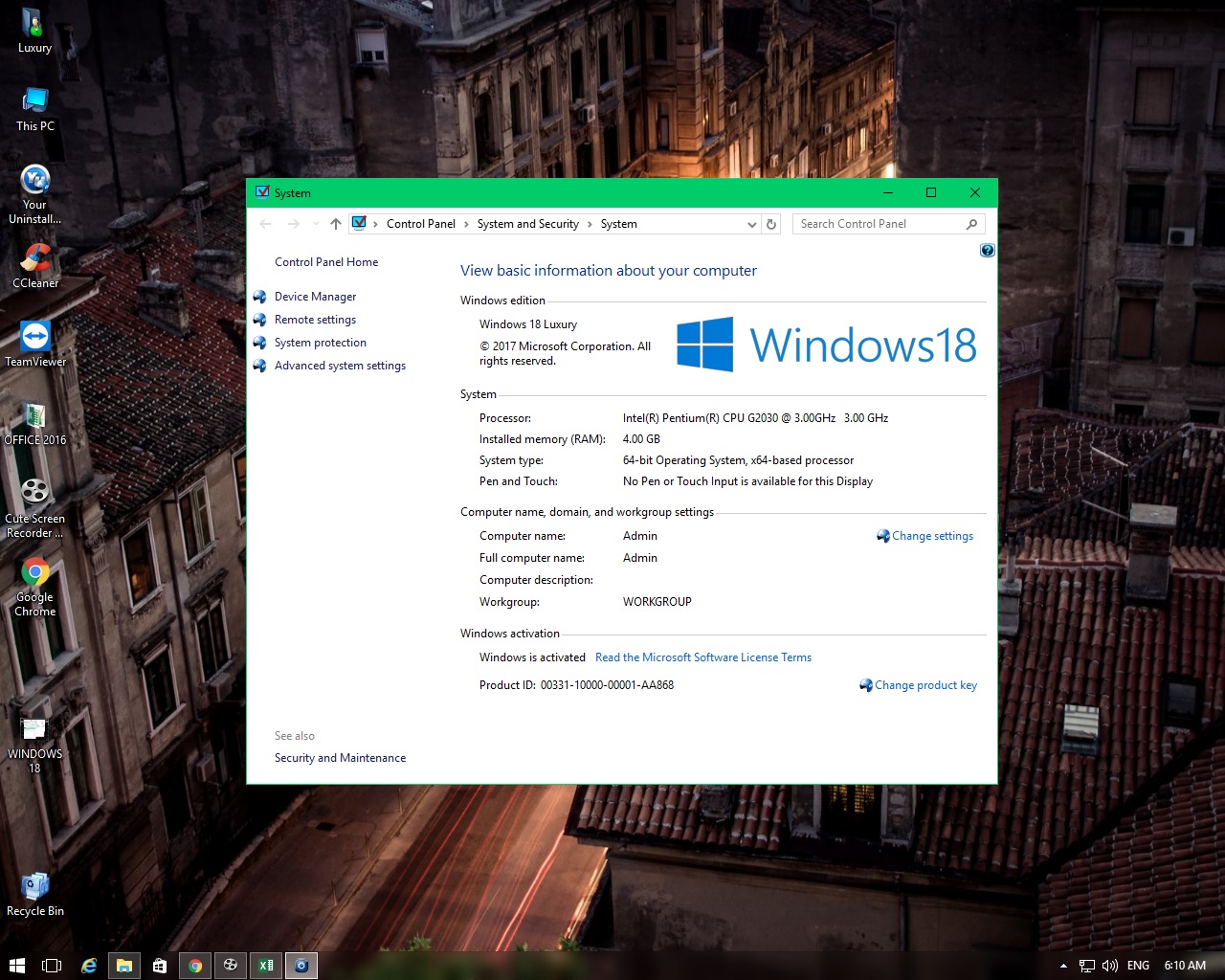
Task: Click the refresh icon in the address bar
Action: pyautogui.click(x=771, y=223)
